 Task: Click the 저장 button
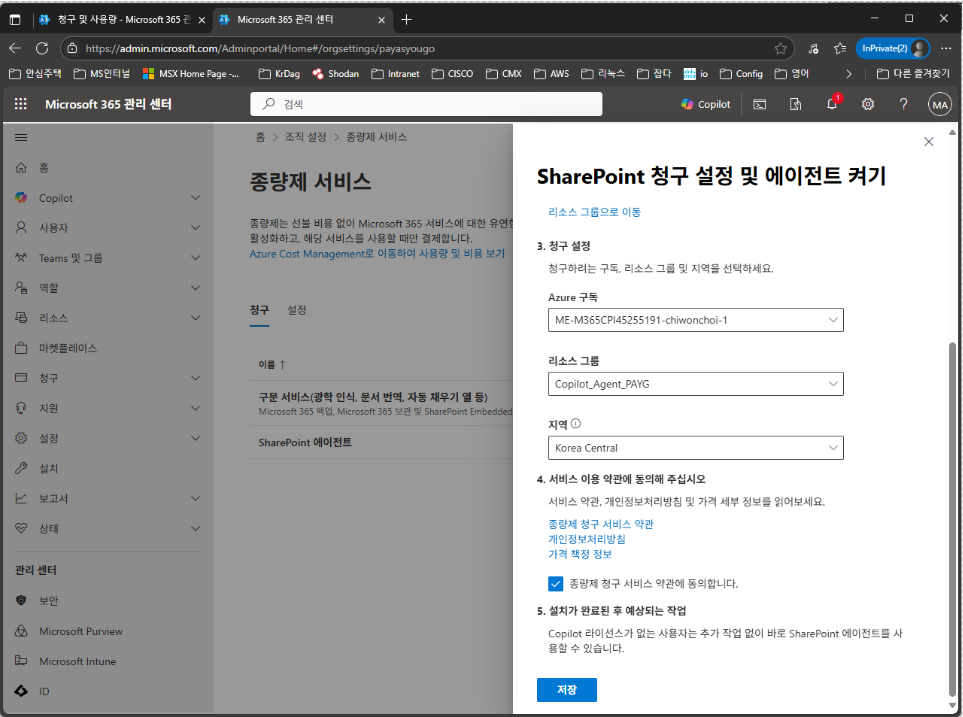coord(567,690)
